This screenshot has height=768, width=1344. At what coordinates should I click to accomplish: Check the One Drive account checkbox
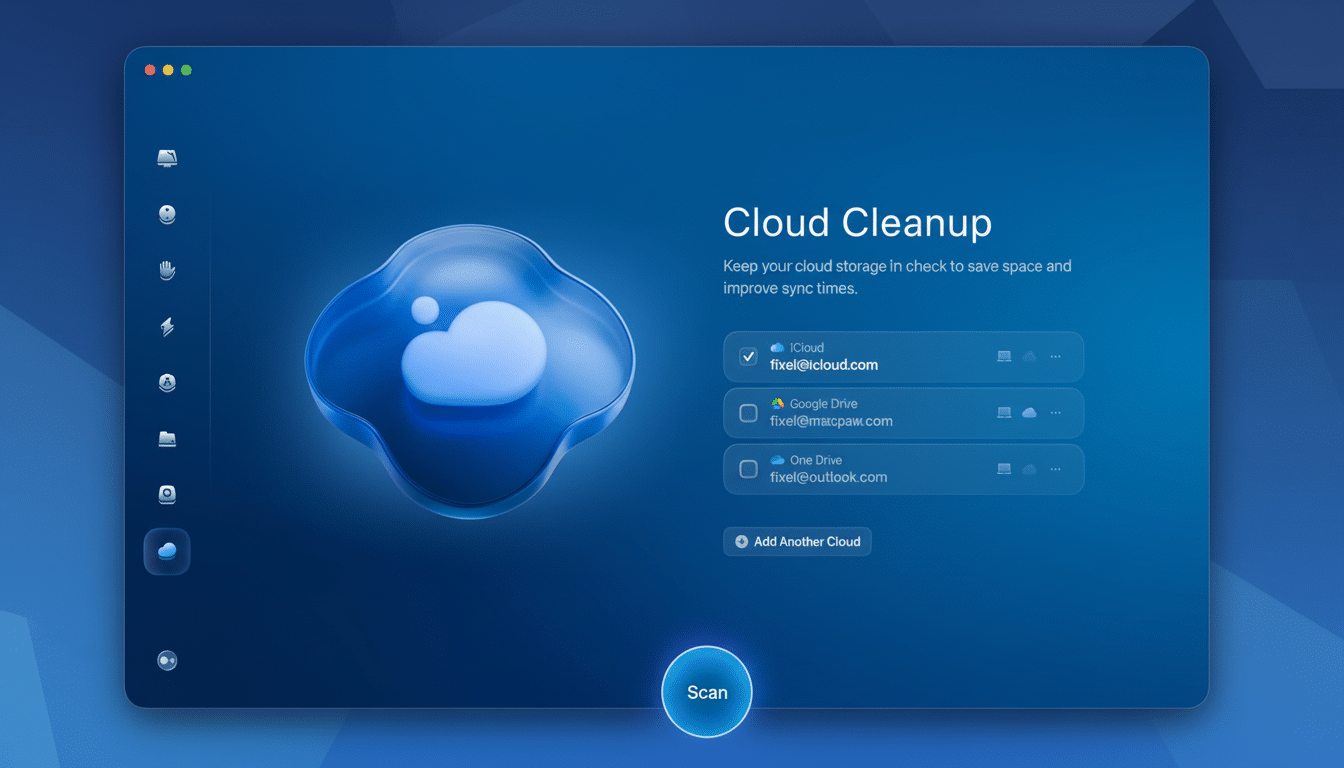747,469
